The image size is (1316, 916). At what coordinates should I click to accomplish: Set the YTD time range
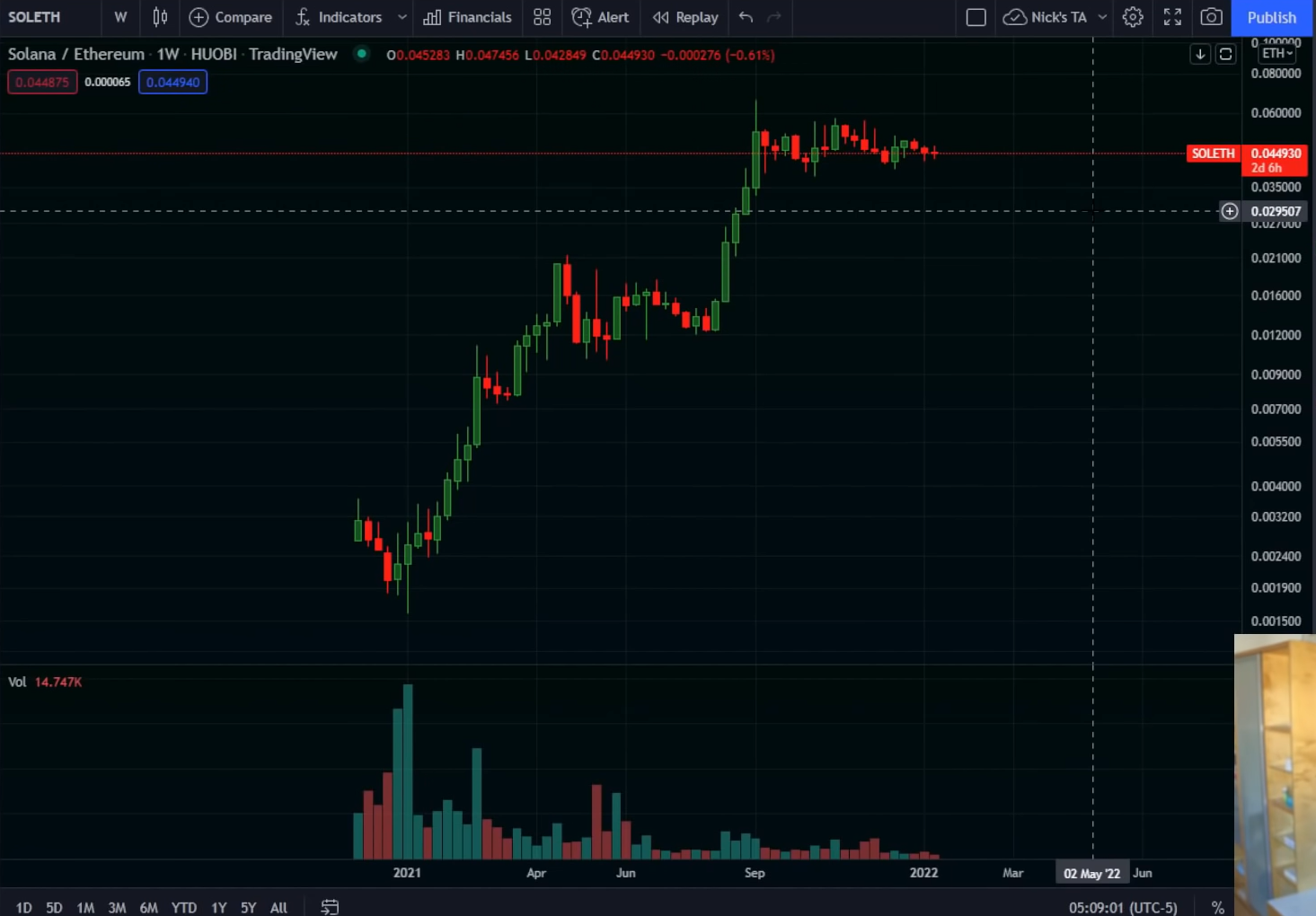click(184, 907)
